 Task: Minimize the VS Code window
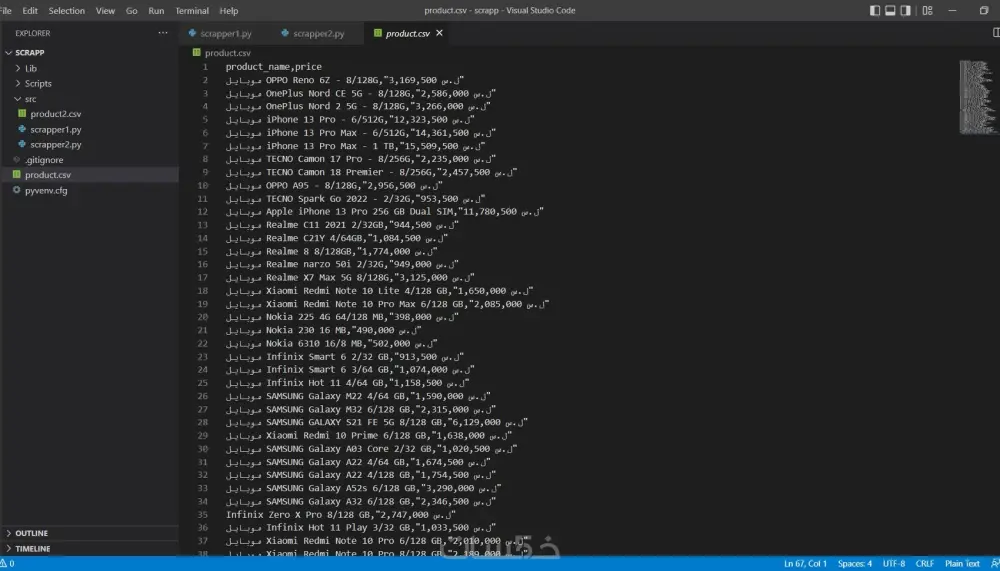click(x=953, y=11)
